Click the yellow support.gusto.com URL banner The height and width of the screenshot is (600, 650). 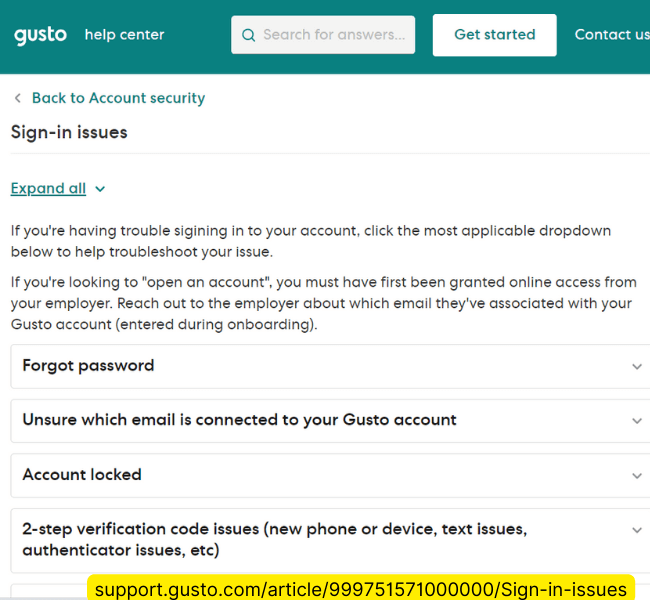click(x=361, y=588)
